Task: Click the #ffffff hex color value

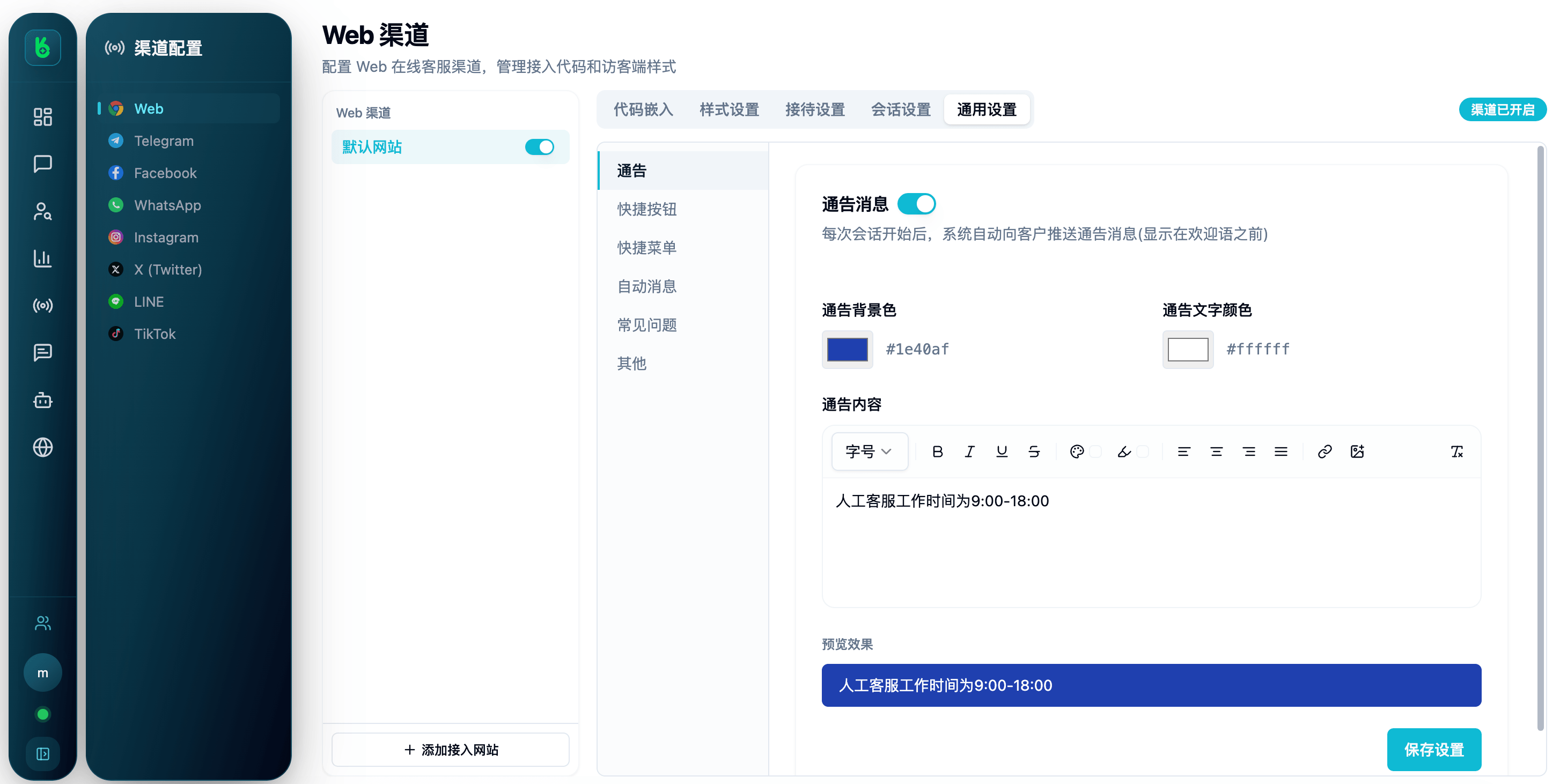Action: (1258, 349)
